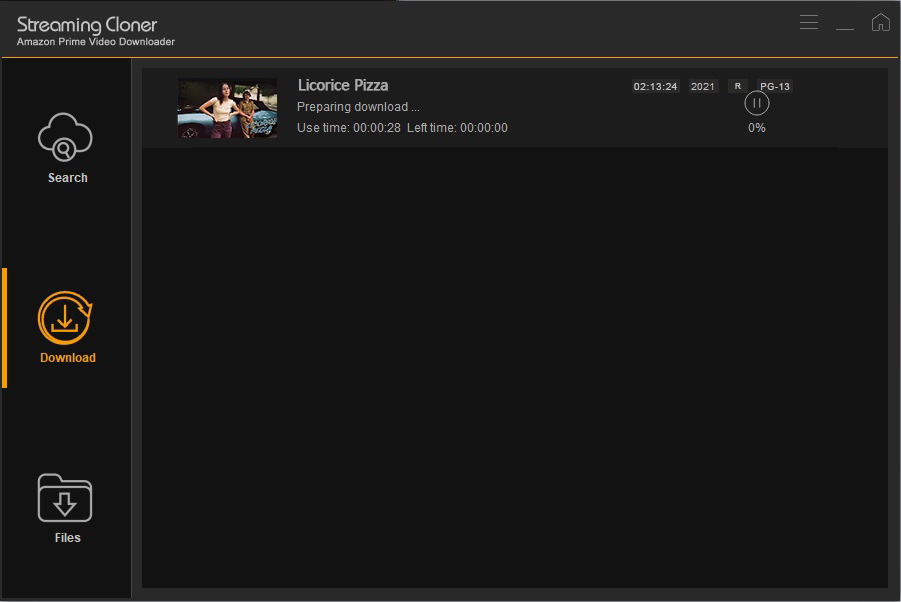Click the 2021 year badge
This screenshot has height=602, width=901.
click(702, 86)
